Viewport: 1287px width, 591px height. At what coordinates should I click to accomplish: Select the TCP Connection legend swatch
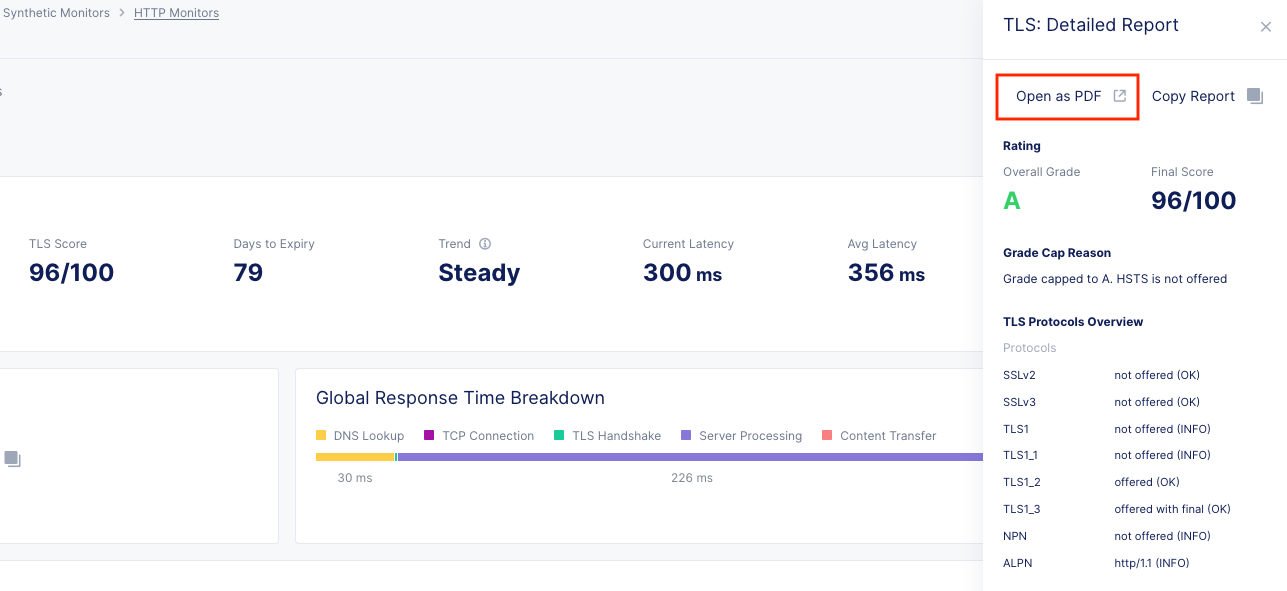coord(429,436)
